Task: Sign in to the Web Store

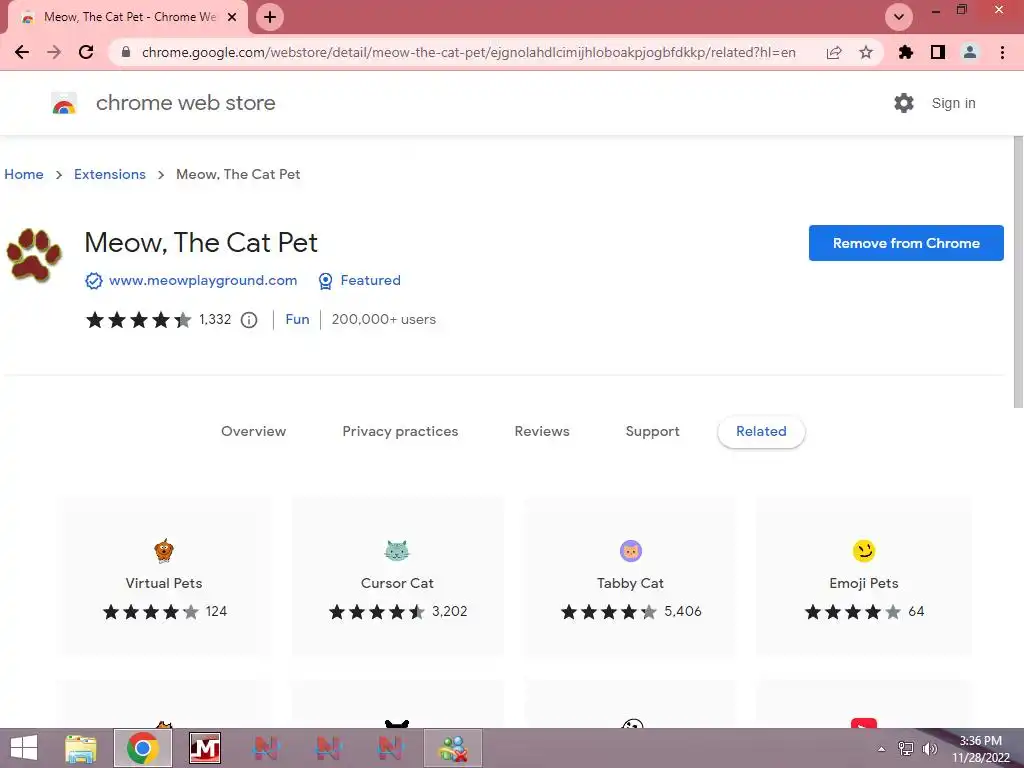Action: (x=953, y=103)
